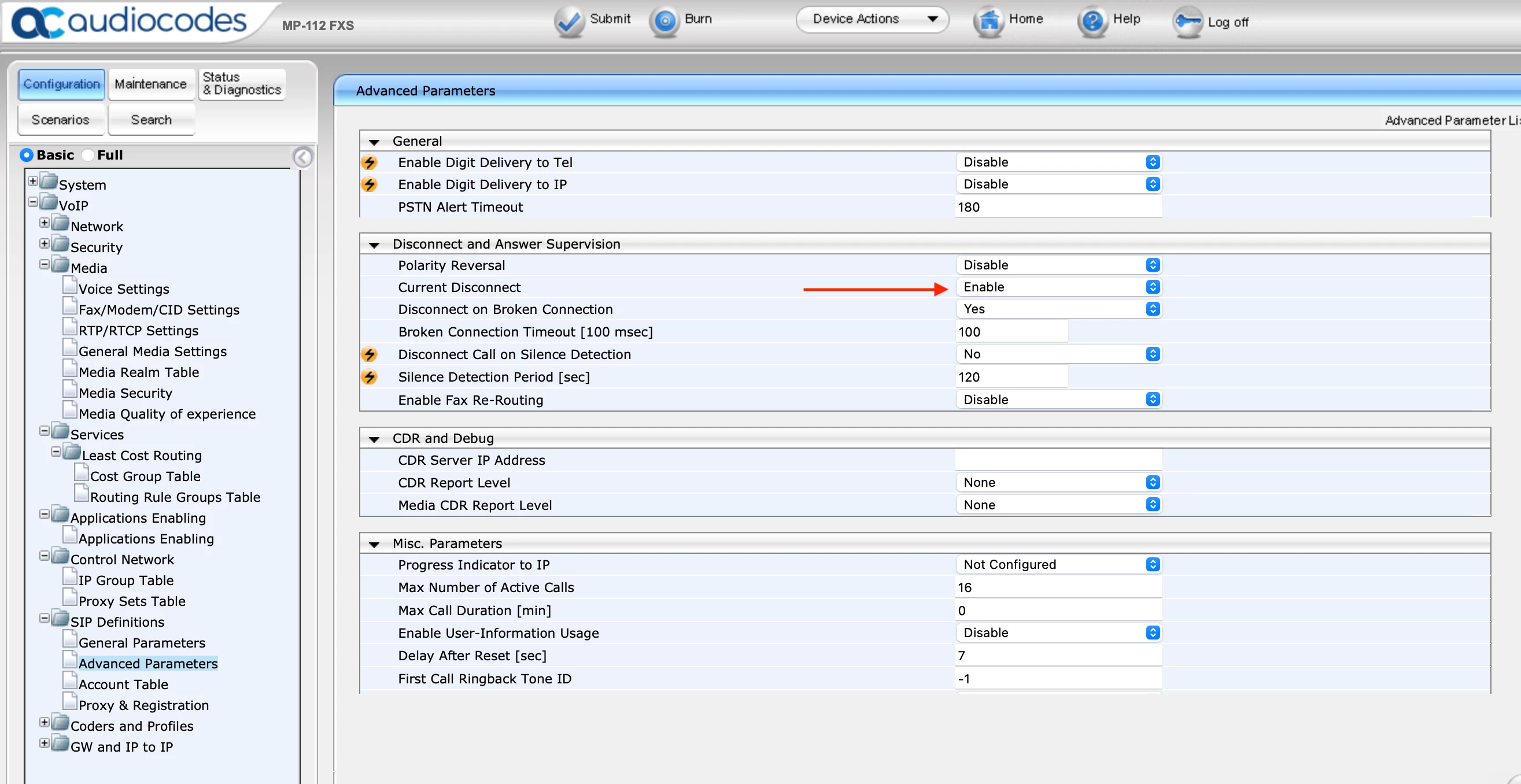Open the Status & Diagnostics tab
This screenshot has width=1521, height=784.
click(242, 84)
